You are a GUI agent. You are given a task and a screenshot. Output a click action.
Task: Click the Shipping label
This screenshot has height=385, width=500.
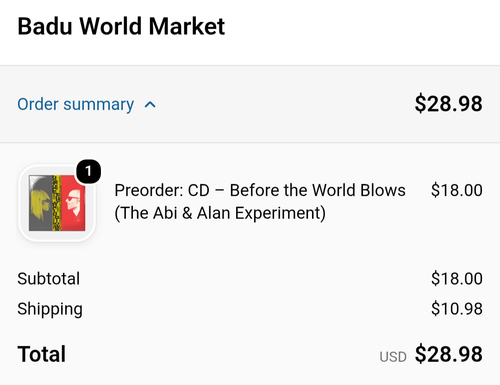(50, 309)
